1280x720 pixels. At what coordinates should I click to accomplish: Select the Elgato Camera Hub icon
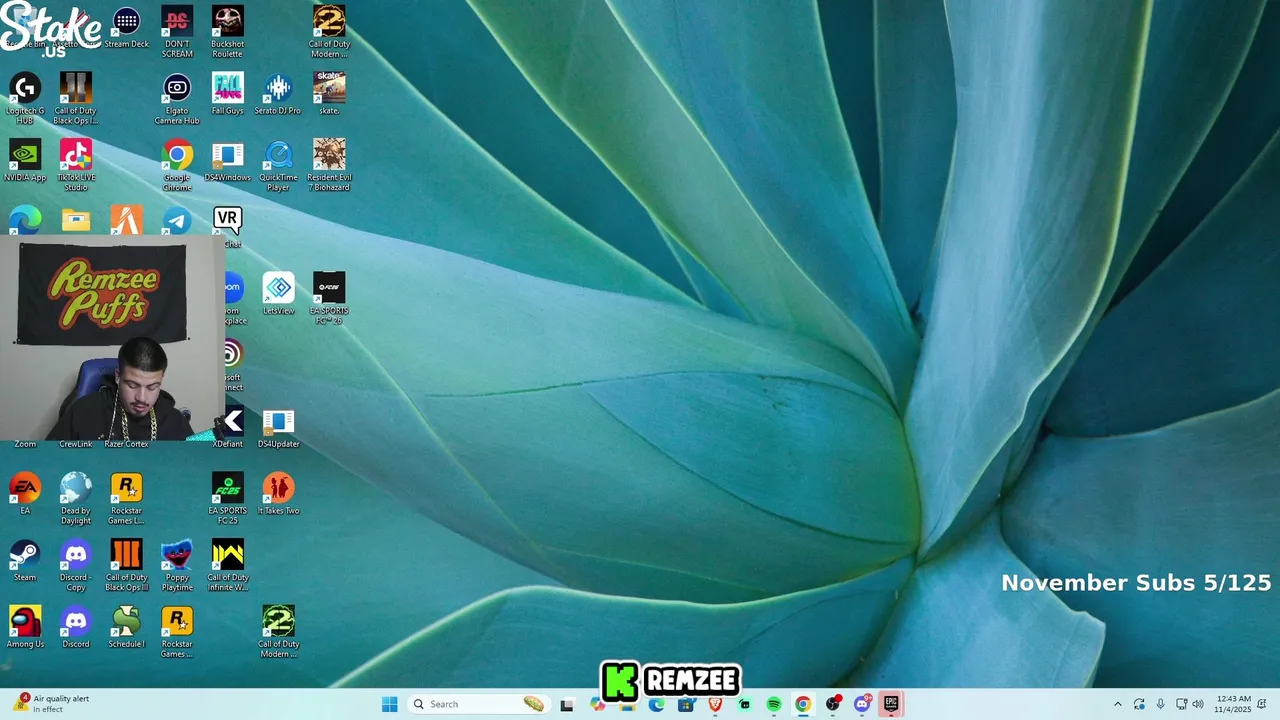pos(177,99)
